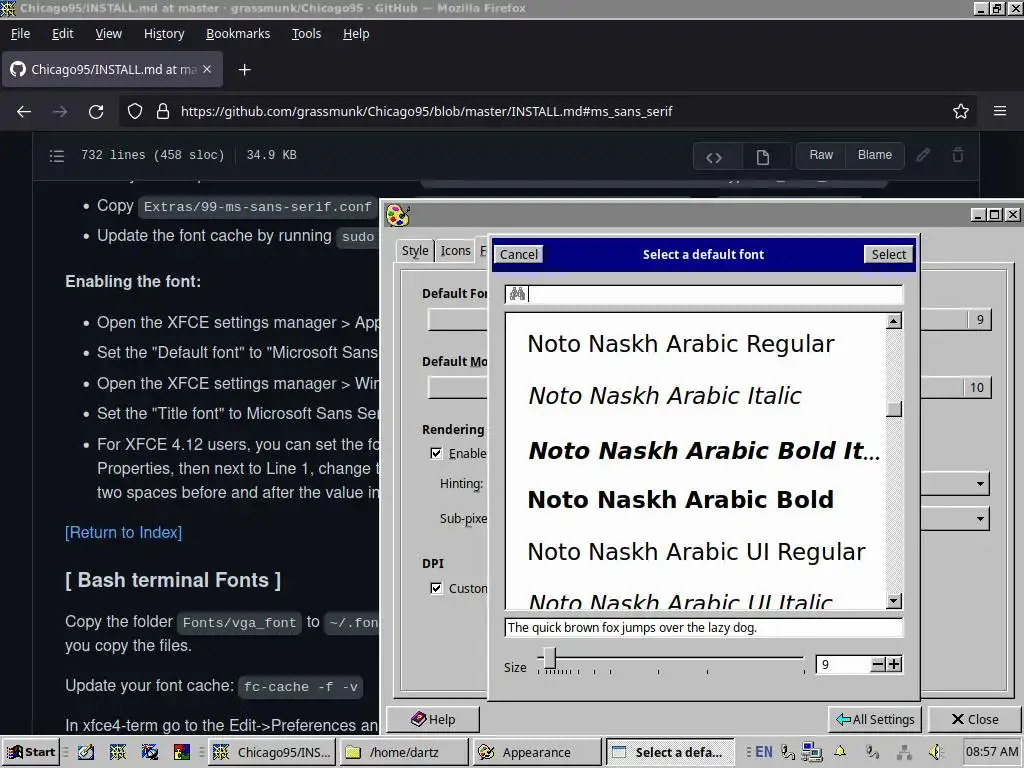Click the EN keyboard layout indicator
The width and height of the screenshot is (1024, 768).
[763, 752]
